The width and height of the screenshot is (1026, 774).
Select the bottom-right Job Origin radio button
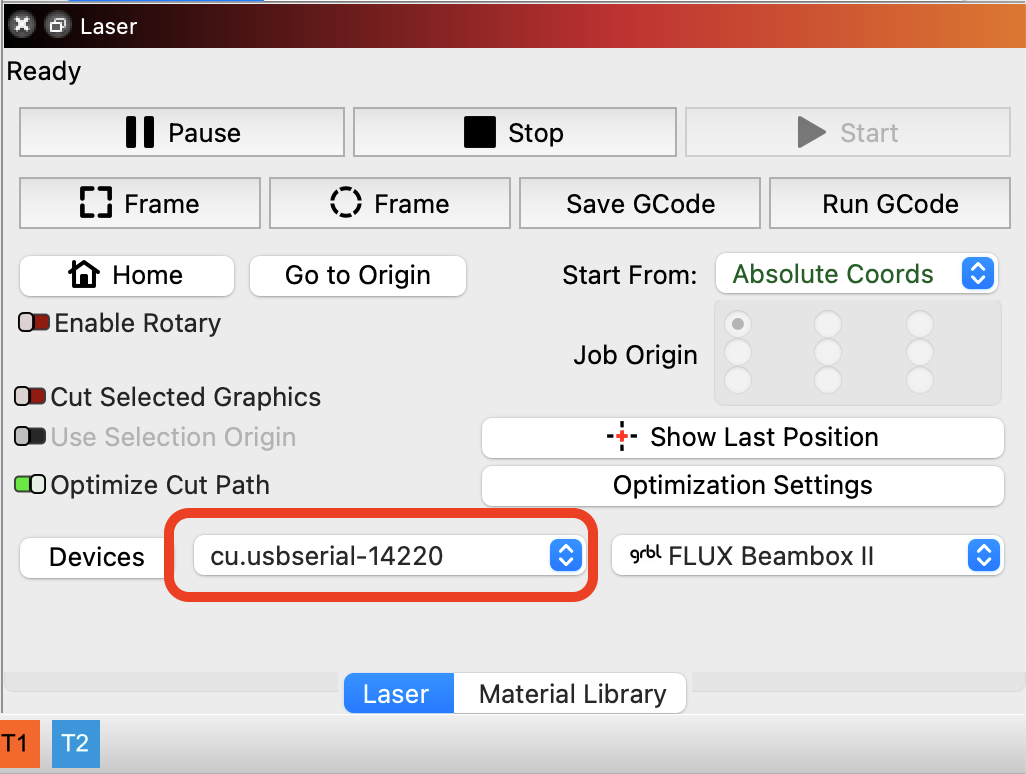pos(919,380)
